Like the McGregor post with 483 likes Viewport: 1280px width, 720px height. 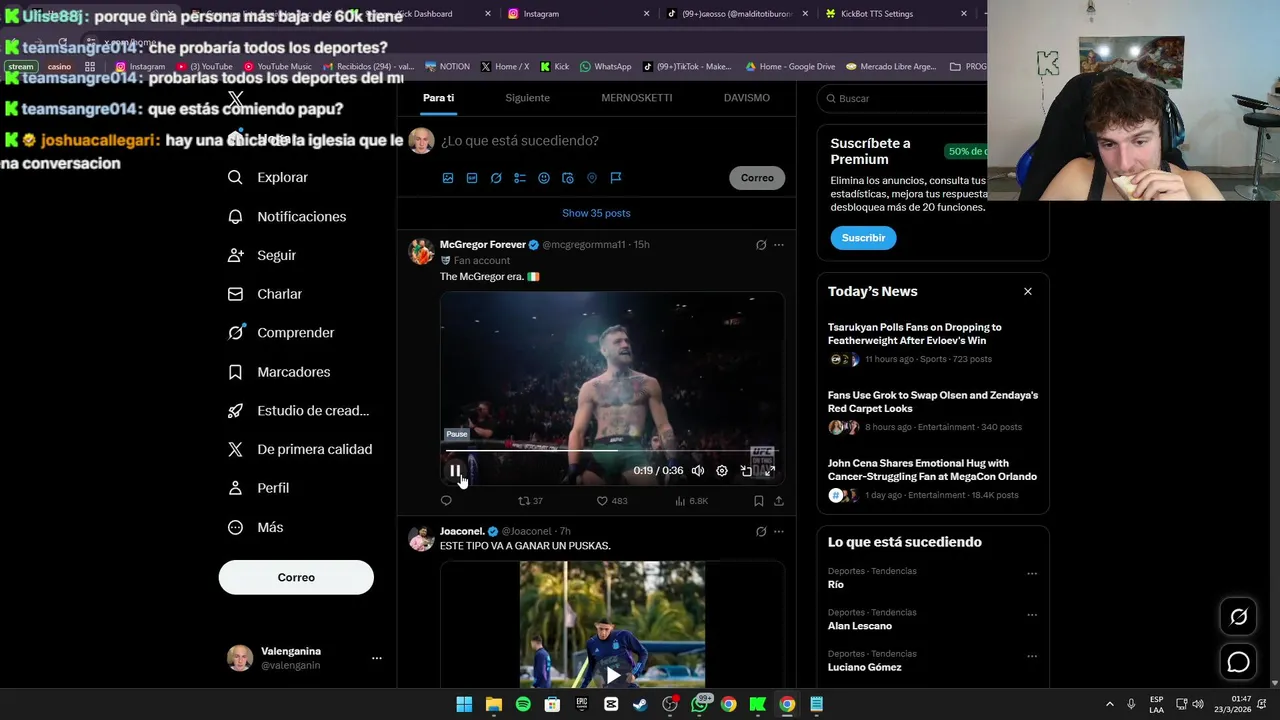tap(612, 501)
